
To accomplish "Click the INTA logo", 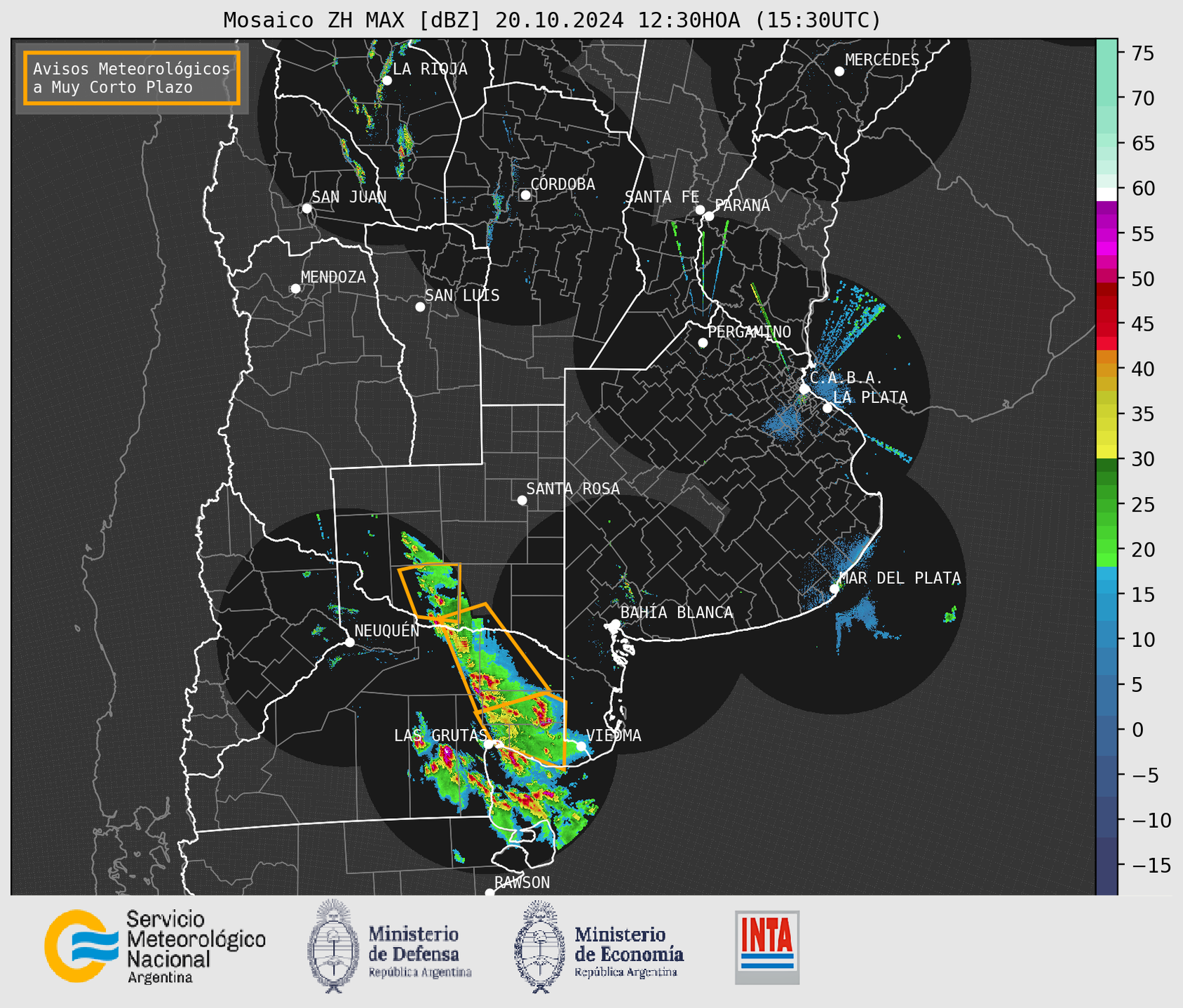I will [x=767, y=947].
